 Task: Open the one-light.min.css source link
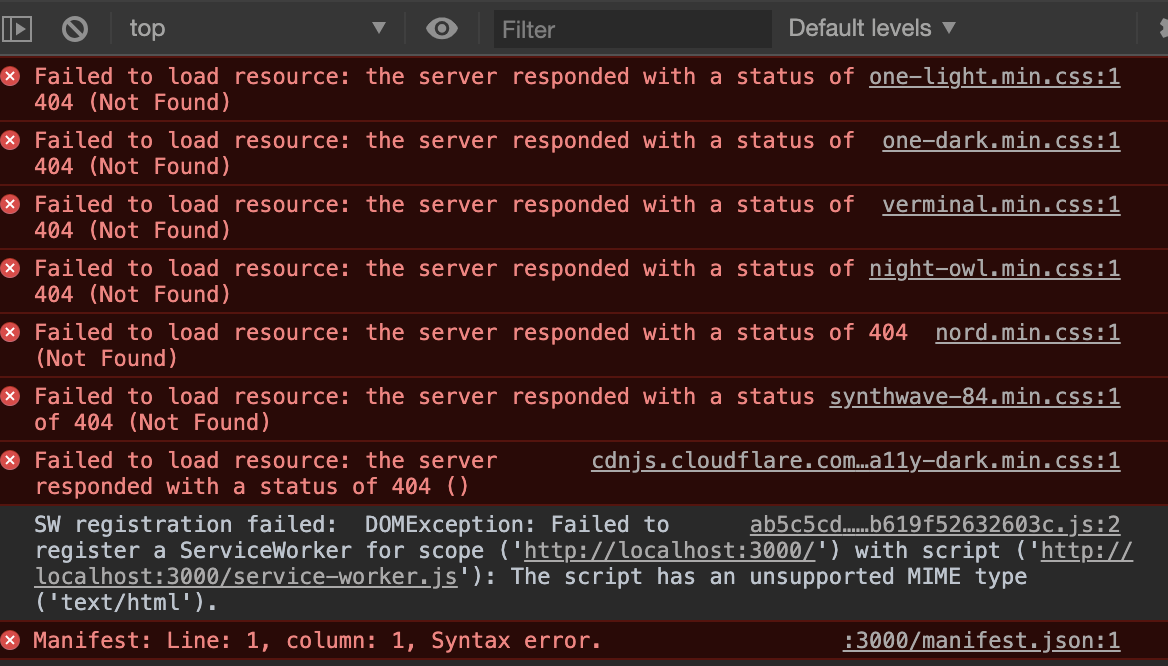tap(994, 76)
